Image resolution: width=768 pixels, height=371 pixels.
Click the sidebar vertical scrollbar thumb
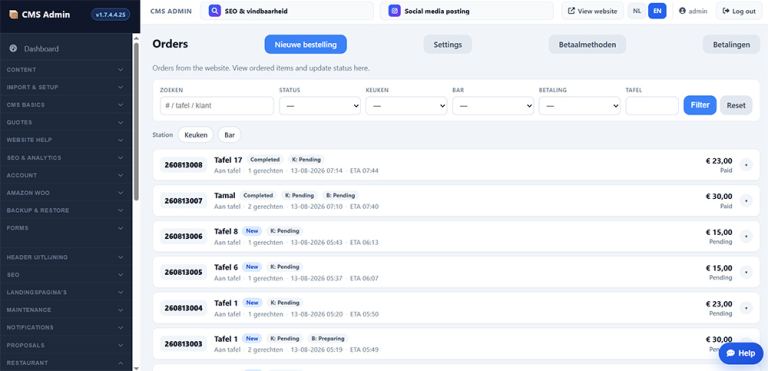click(x=136, y=122)
